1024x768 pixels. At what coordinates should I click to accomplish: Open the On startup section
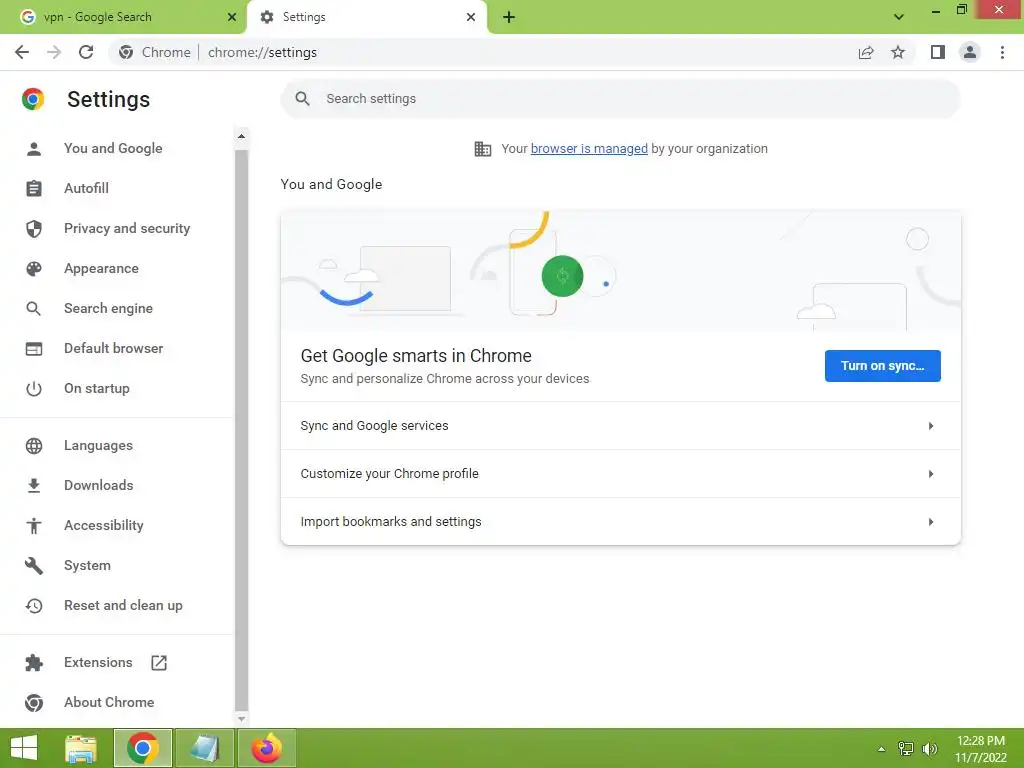click(x=97, y=389)
